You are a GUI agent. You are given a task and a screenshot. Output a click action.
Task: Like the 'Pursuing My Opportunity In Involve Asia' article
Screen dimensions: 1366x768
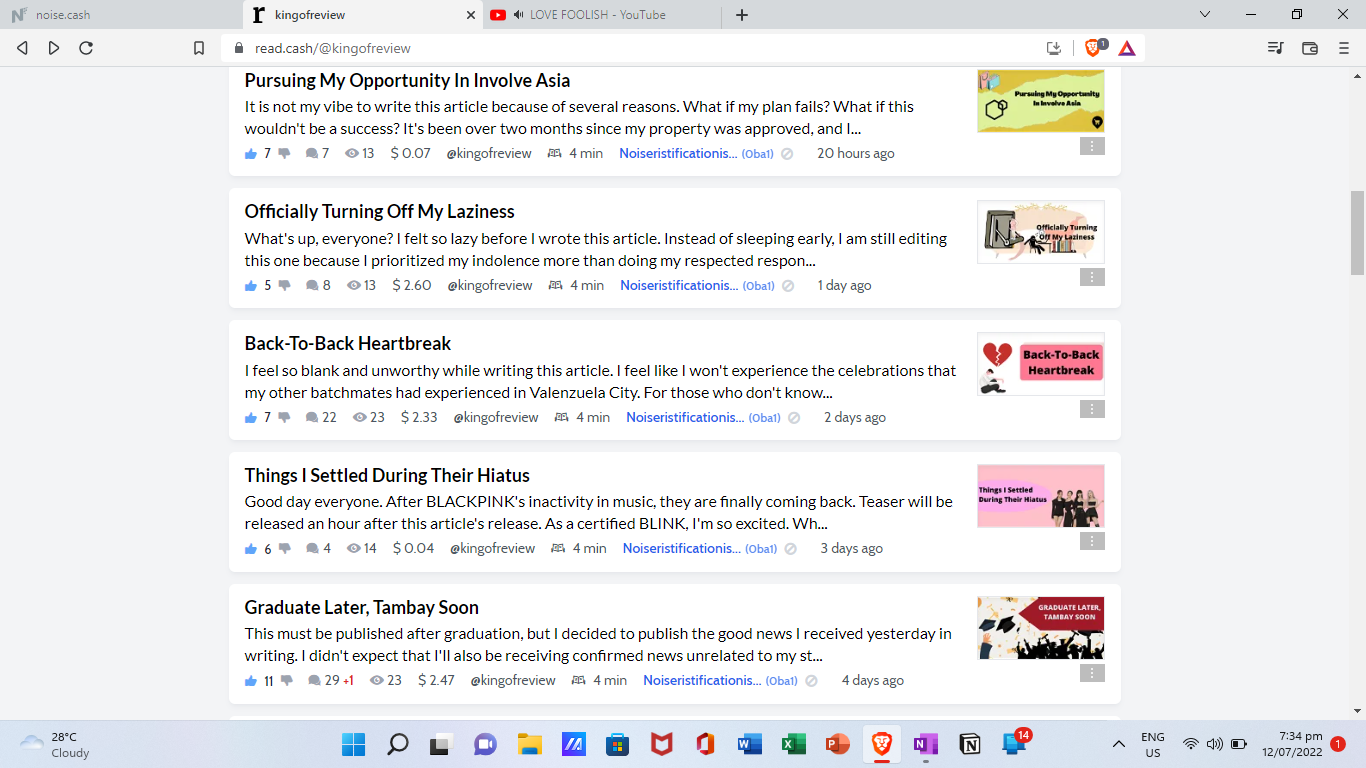(x=251, y=153)
